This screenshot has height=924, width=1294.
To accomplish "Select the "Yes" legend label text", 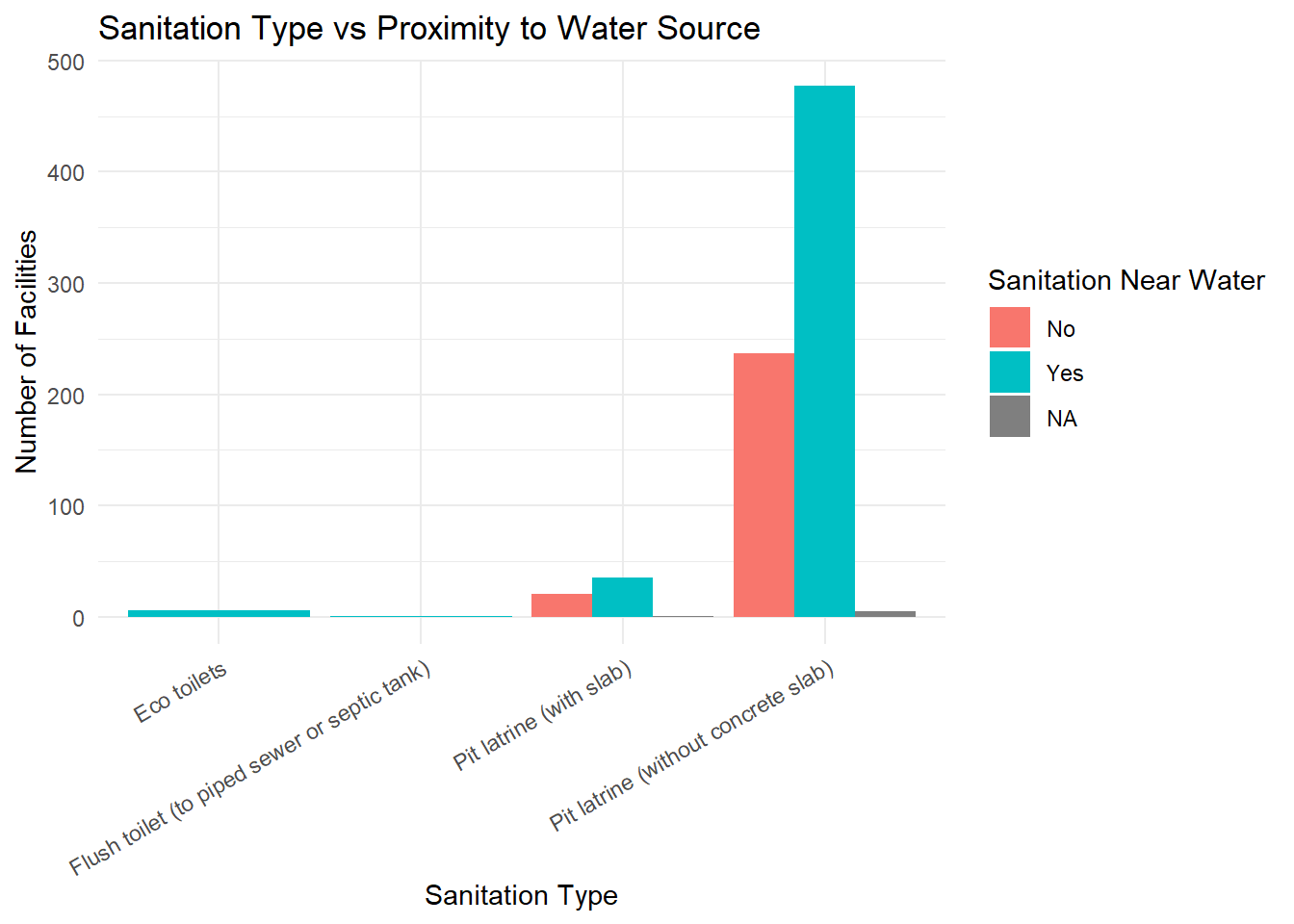I will [1064, 373].
